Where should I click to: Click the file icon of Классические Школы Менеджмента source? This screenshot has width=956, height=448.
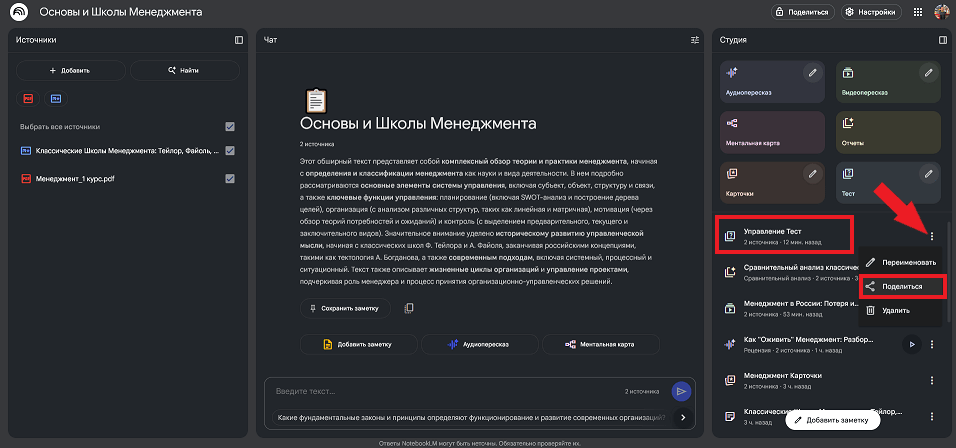click(26, 151)
